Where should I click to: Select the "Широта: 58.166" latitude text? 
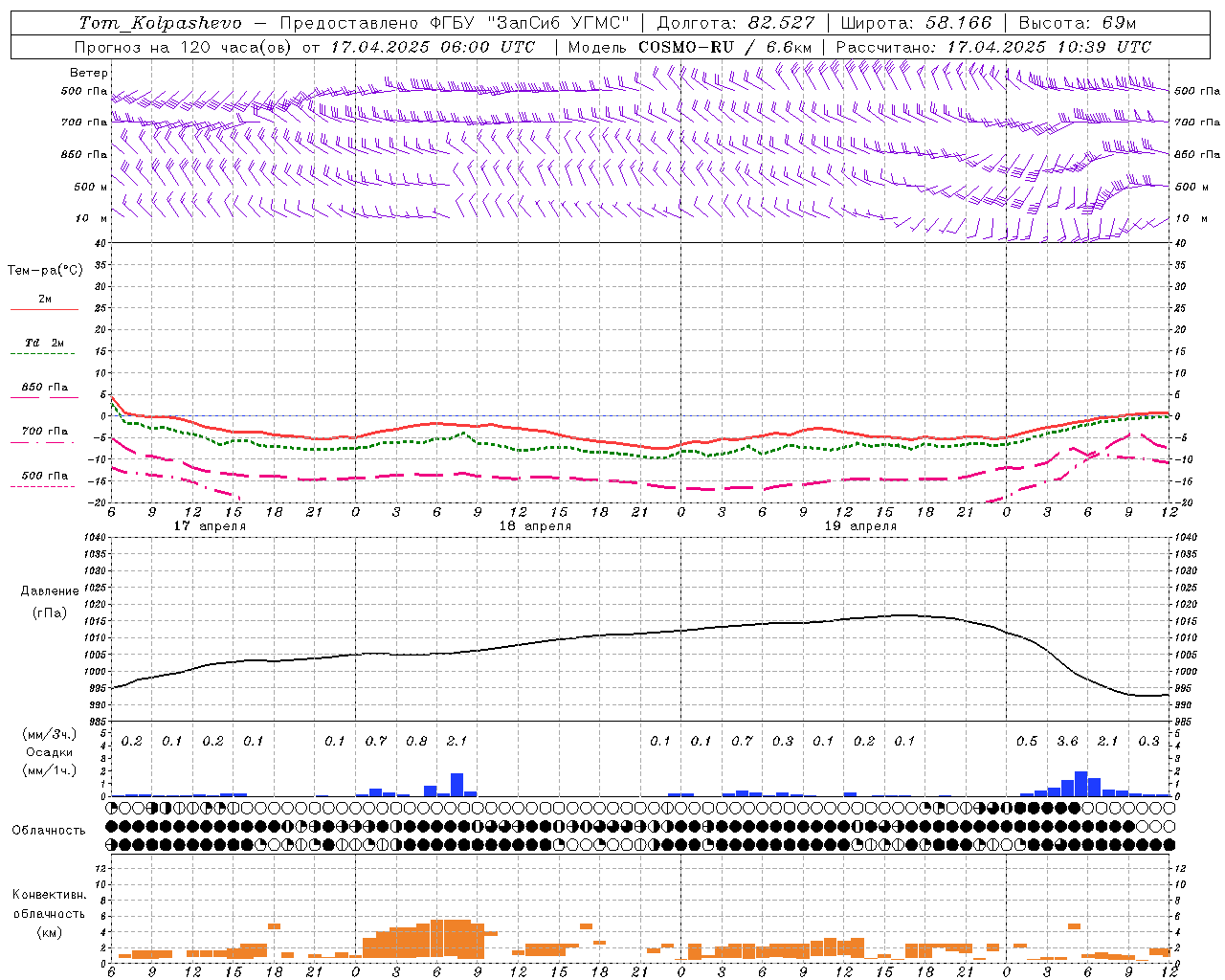[916, 23]
